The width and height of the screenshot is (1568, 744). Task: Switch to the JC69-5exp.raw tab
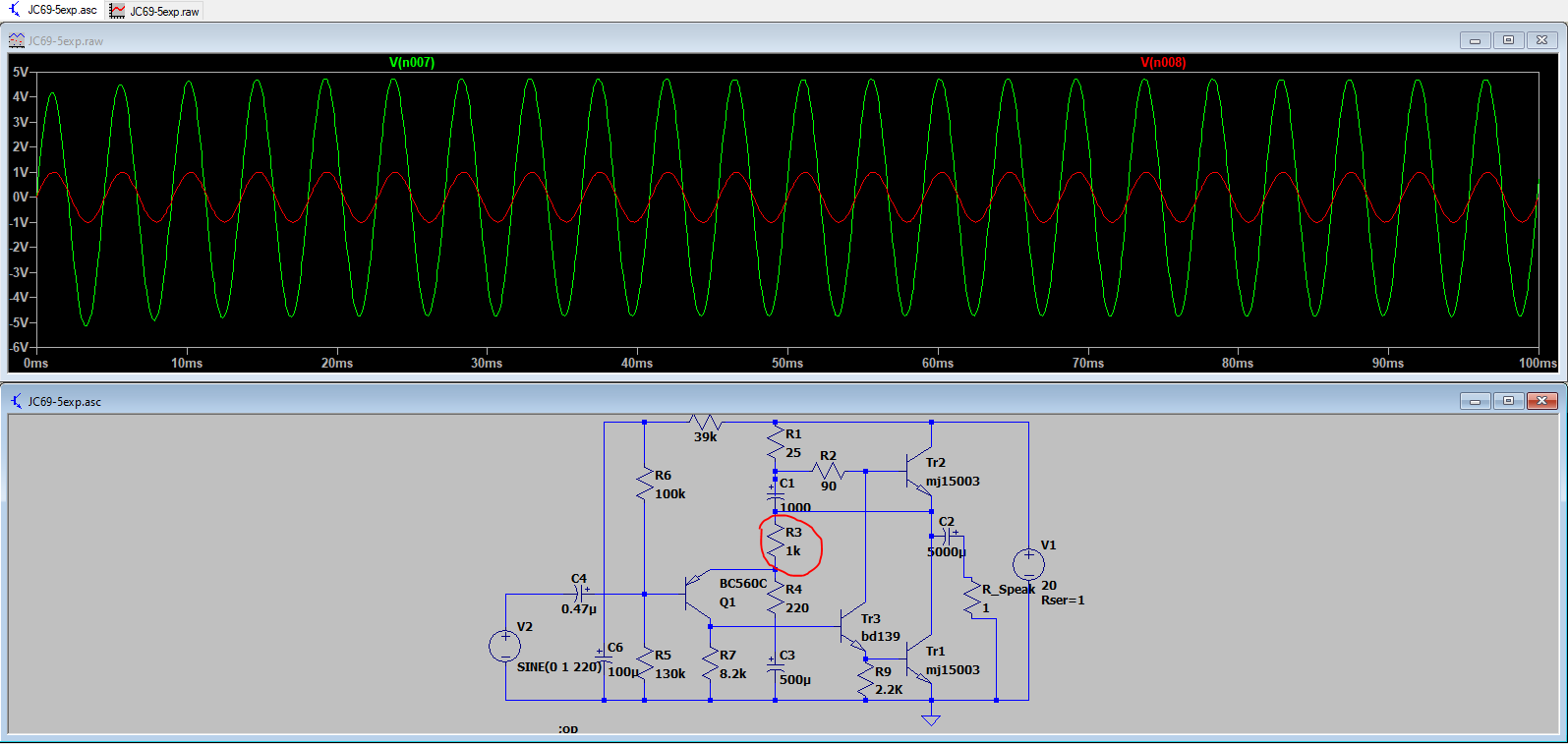coord(155,11)
